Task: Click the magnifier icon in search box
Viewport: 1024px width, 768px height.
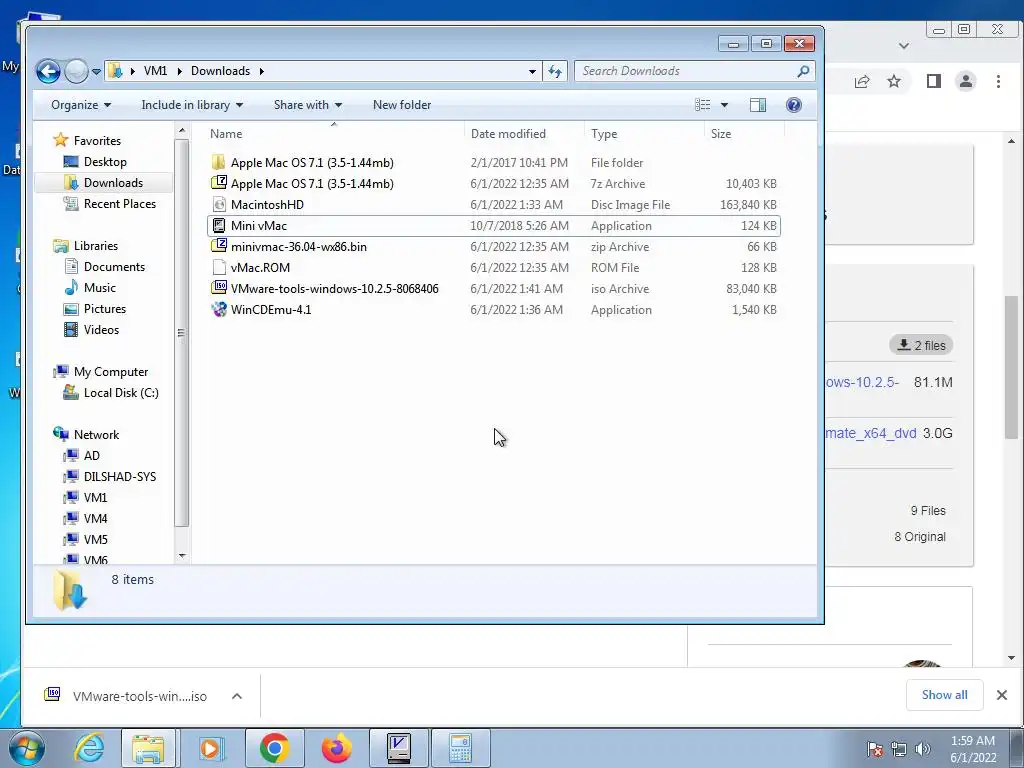Action: [x=803, y=71]
